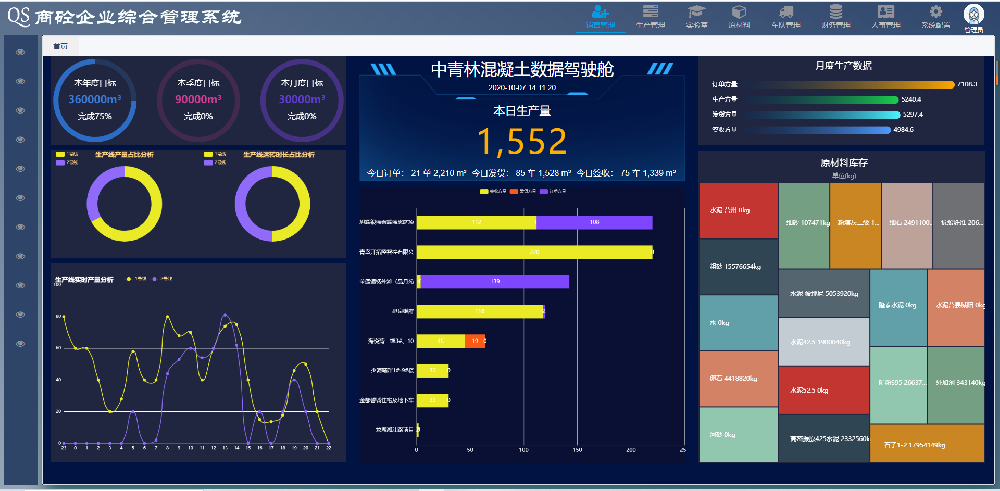Select the 水泥52.5 0kg red treemap tile
1000x491 pixels.
pos(824,390)
